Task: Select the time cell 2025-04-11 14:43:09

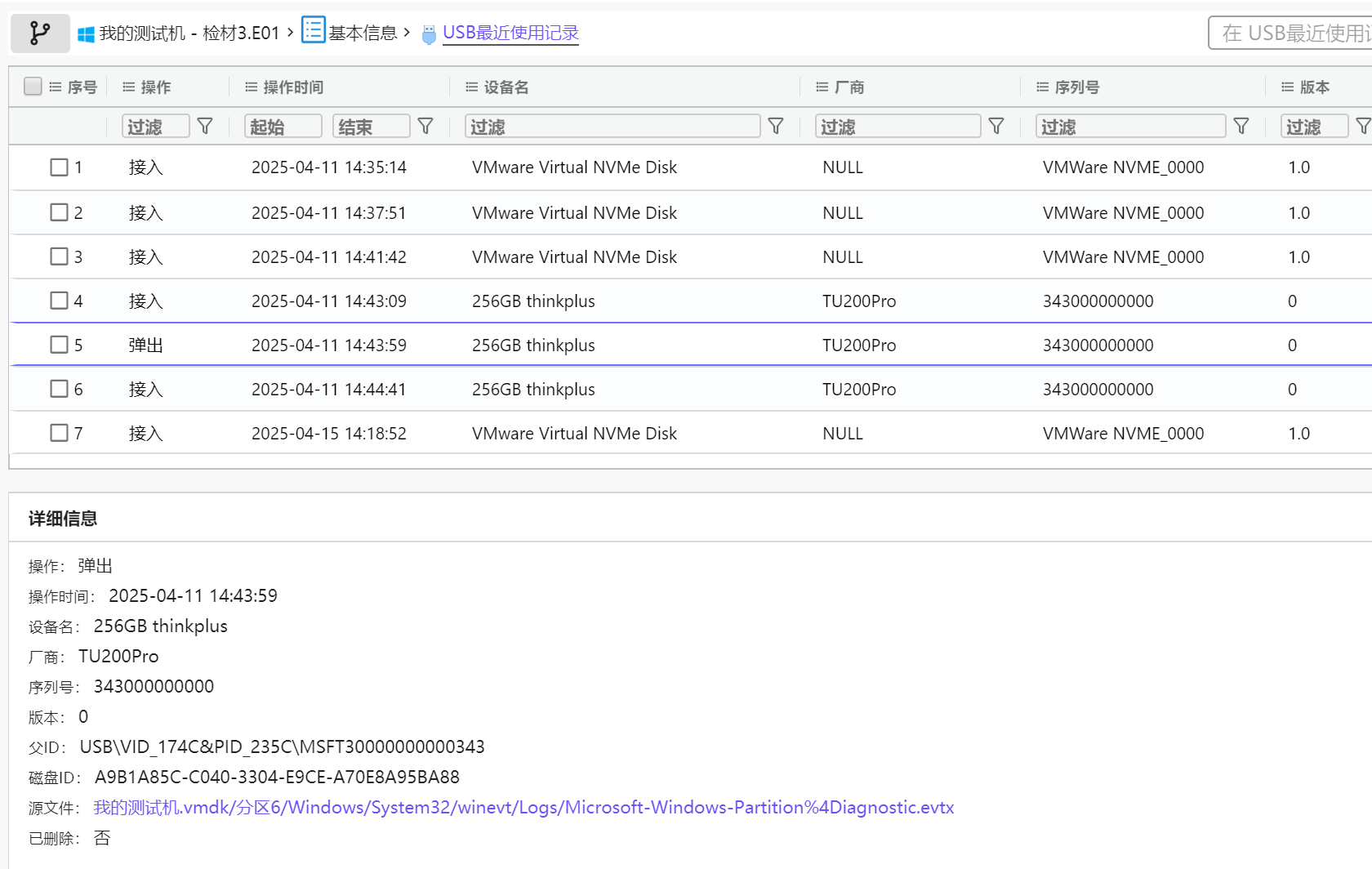Action: [329, 301]
